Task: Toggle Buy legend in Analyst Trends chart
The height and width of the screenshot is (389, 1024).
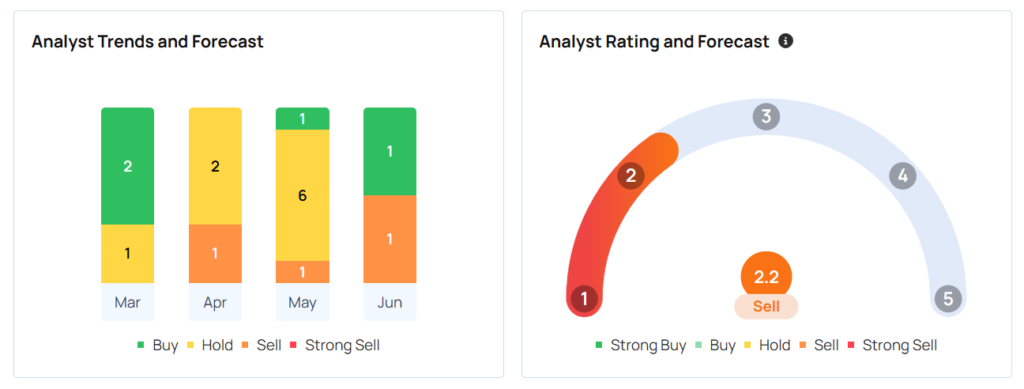Action: click(157, 345)
